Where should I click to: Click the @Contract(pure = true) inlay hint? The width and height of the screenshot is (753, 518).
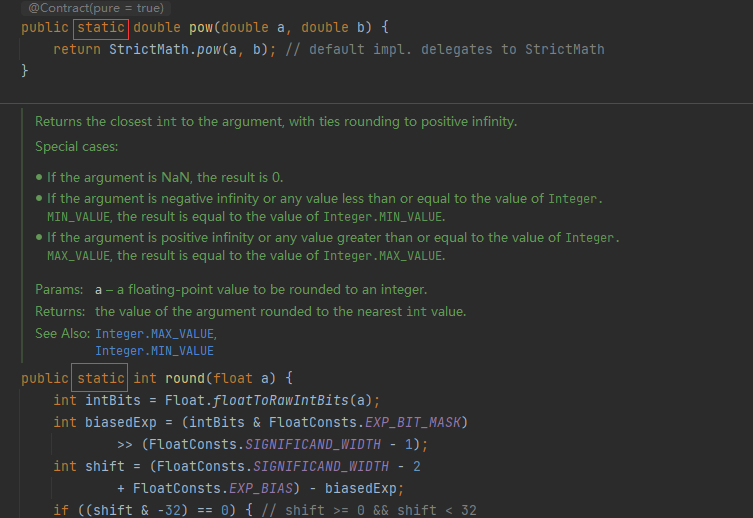click(88, 7)
